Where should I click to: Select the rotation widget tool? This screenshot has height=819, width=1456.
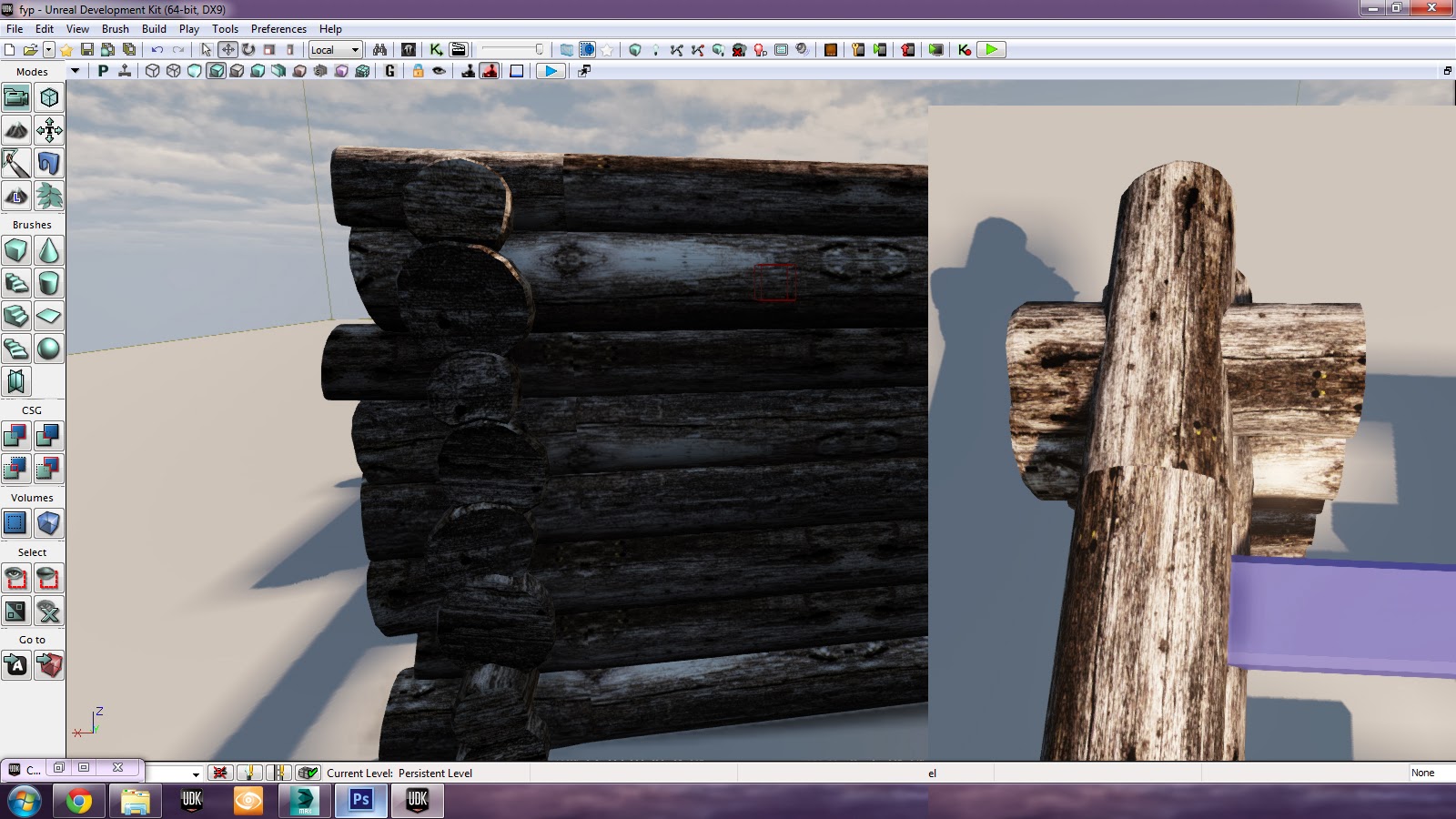coord(249,50)
